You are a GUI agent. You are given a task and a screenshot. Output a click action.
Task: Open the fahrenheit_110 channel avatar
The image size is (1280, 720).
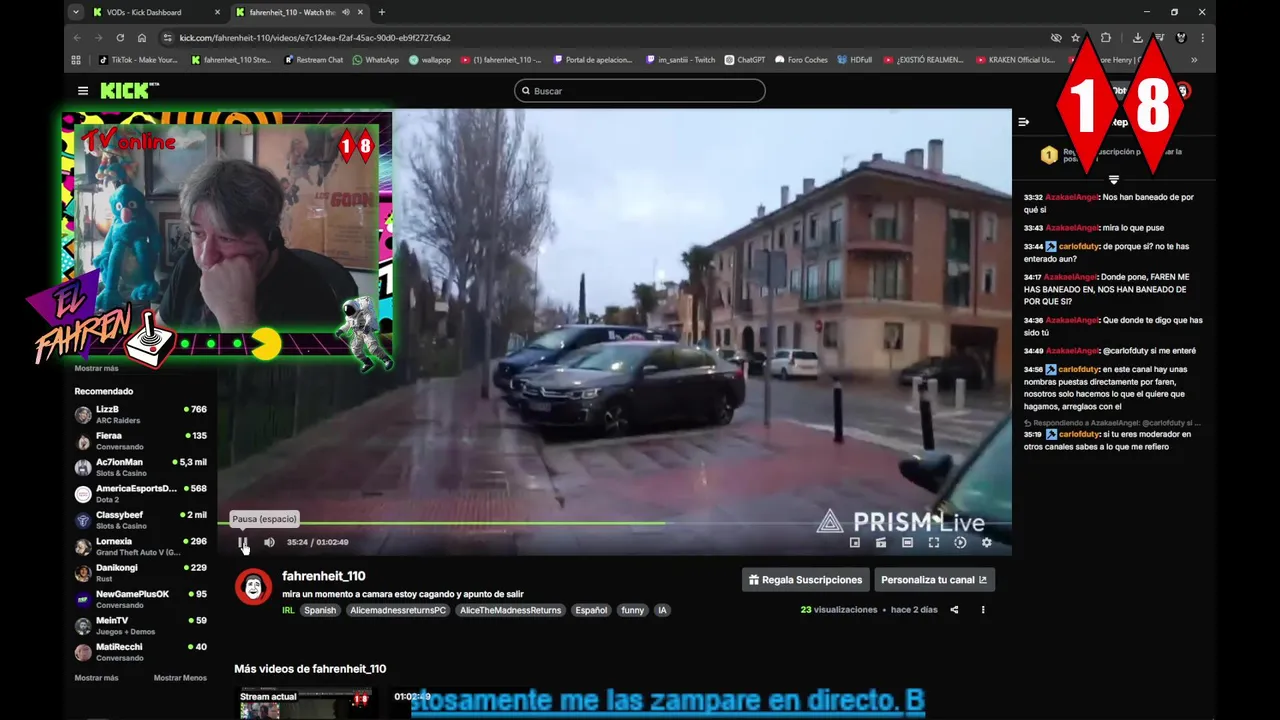coord(253,587)
